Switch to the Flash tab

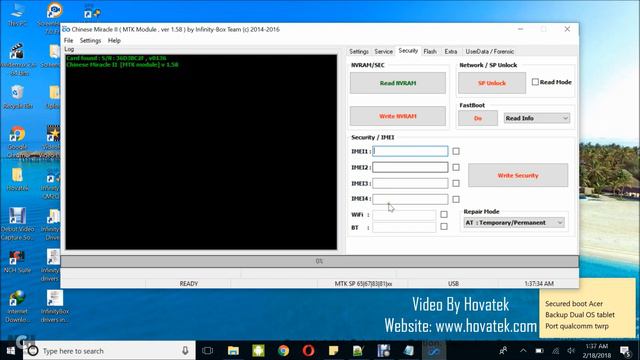coord(430,51)
